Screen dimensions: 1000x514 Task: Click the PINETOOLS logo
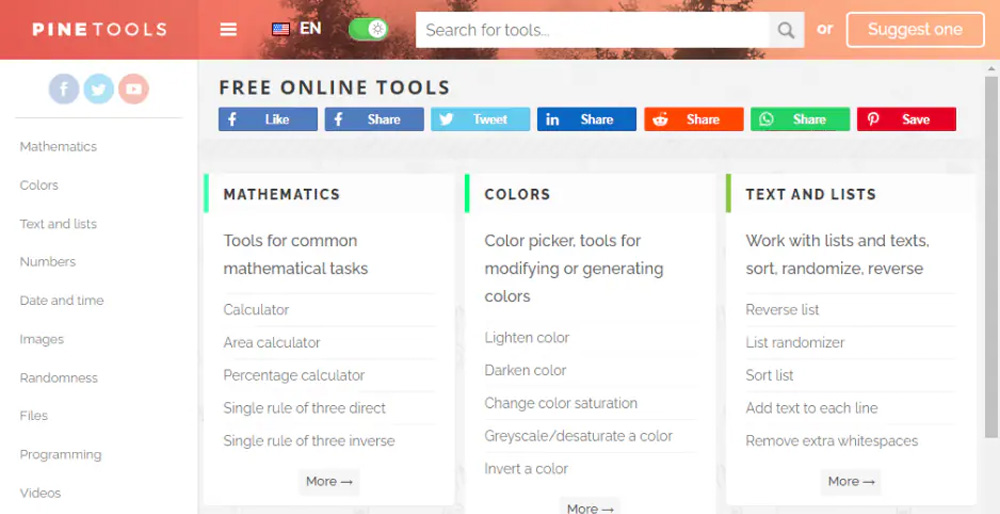tap(99, 29)
